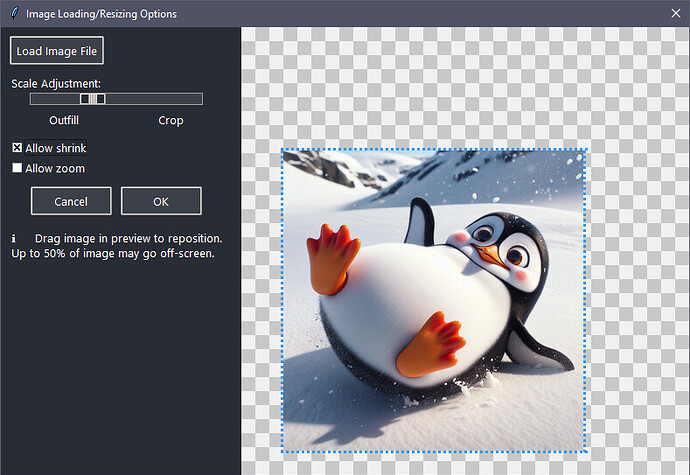
Task: Click the Scale Adjustment slider handle
Action: pyautogui.click(x=92, y=99)
